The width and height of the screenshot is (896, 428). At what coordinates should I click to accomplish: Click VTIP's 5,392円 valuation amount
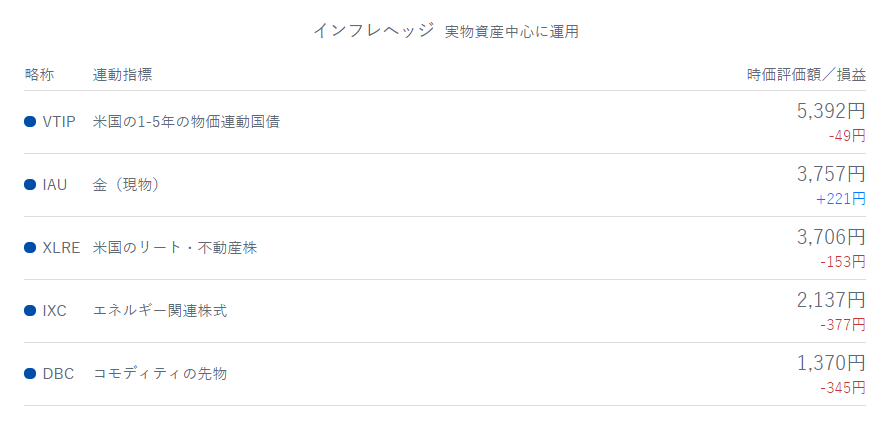831,111
